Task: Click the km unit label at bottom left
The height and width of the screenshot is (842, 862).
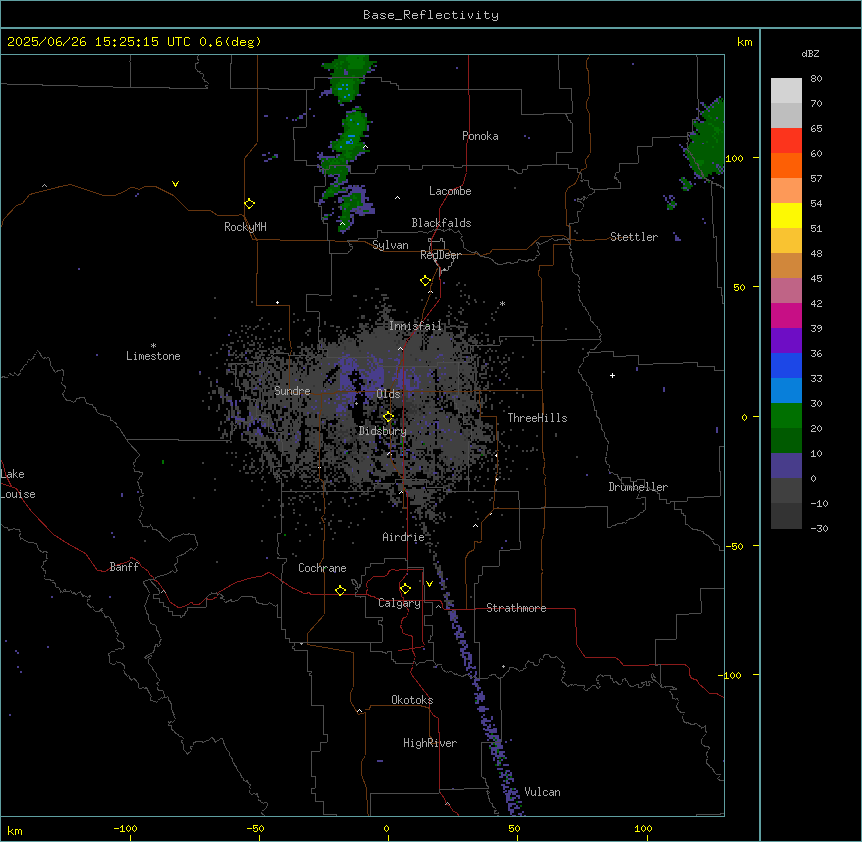Action: click(15, 831)
